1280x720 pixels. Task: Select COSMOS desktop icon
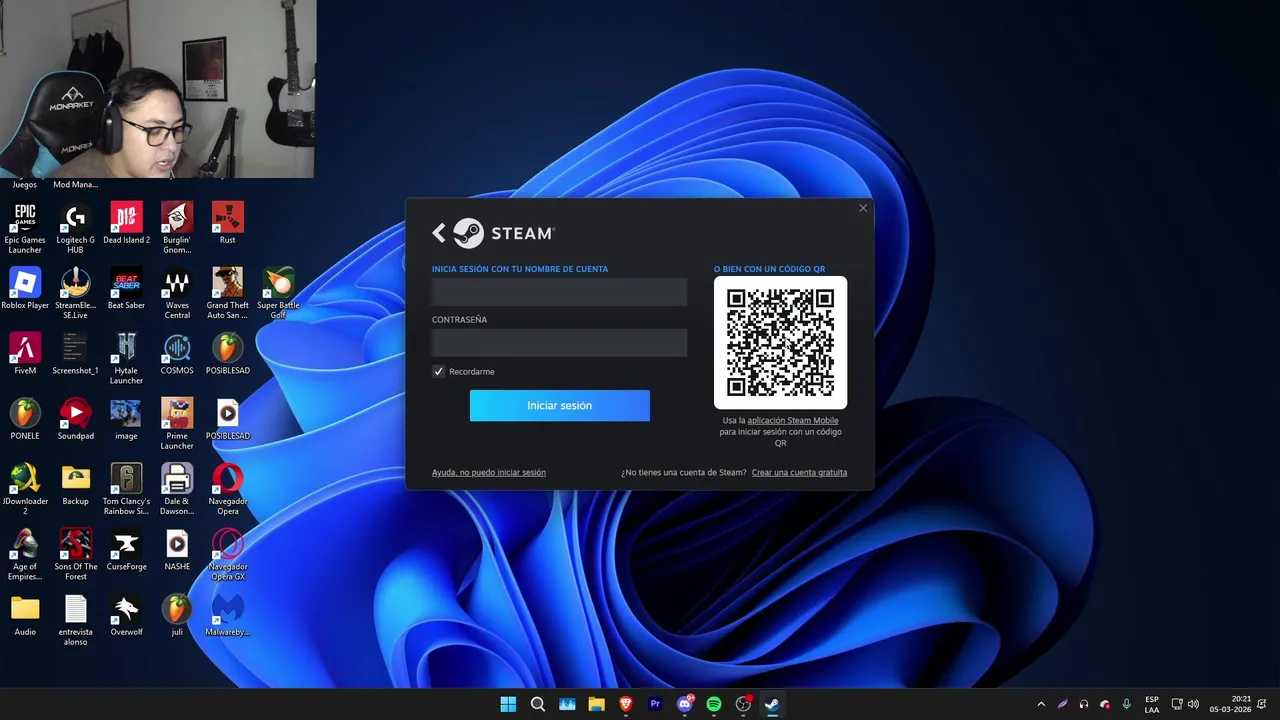[177, 354]
